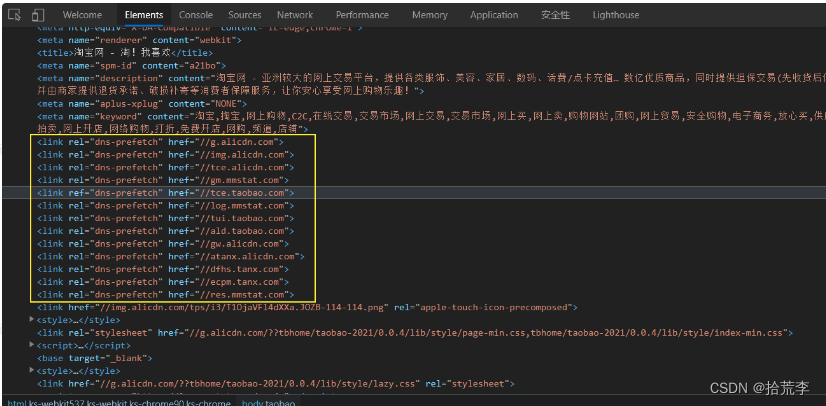Select the highlighted //tce.taobao.com link line
Viewport: 826px width, 406px height.
click(x=165, y=193)
